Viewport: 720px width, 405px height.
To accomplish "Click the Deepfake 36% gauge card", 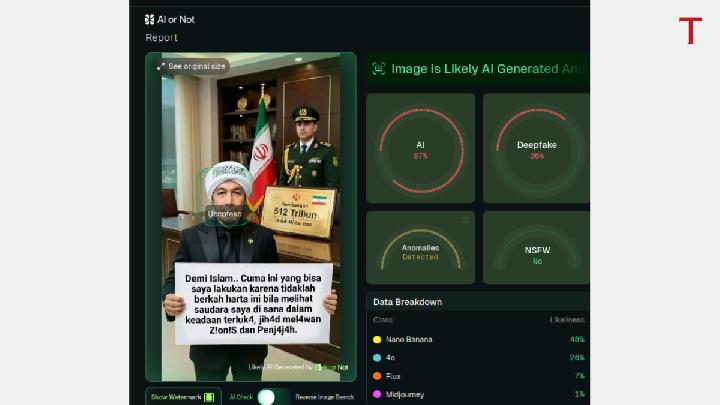I will pyautogui.click(x=536, y=148).
